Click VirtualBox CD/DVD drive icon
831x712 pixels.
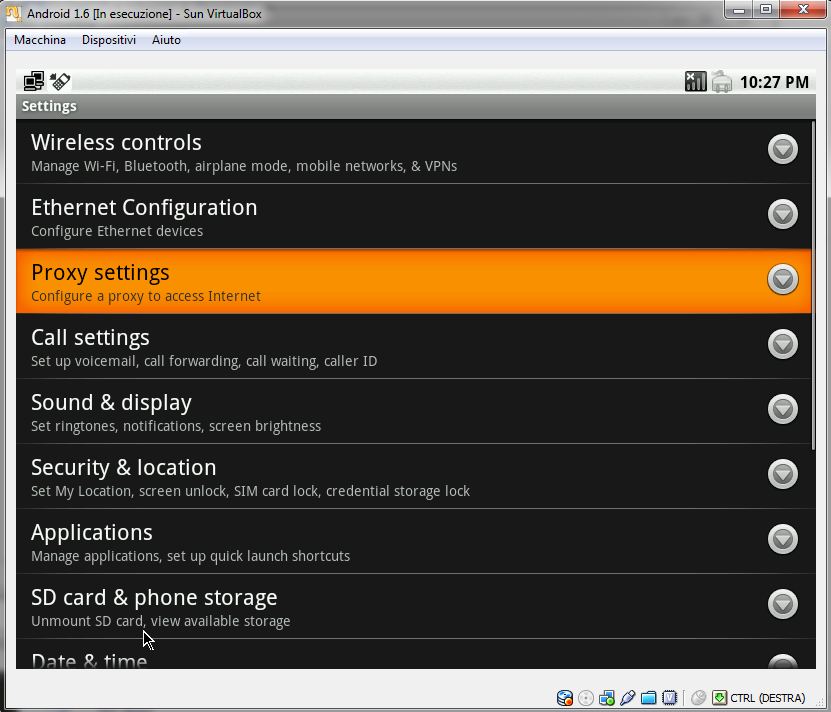click(x=586, y=698)
